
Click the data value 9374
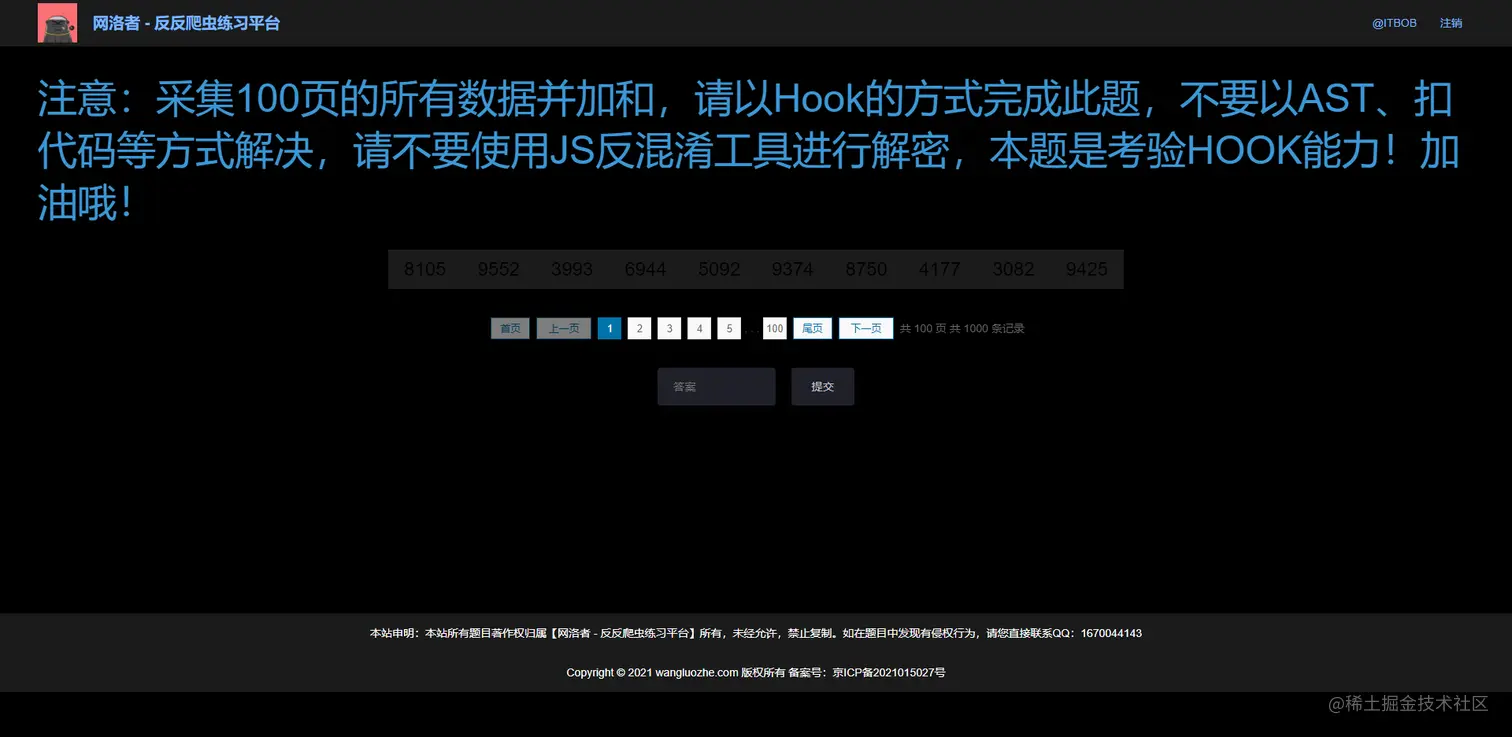click(x=793, y=269)
